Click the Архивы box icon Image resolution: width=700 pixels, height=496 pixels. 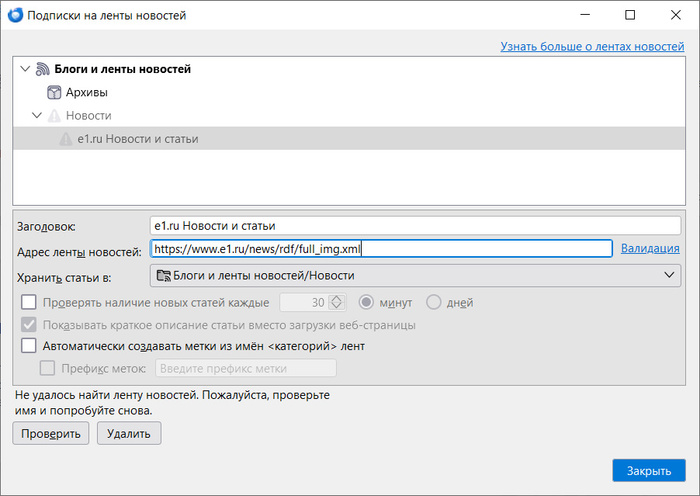coord(55,93)
